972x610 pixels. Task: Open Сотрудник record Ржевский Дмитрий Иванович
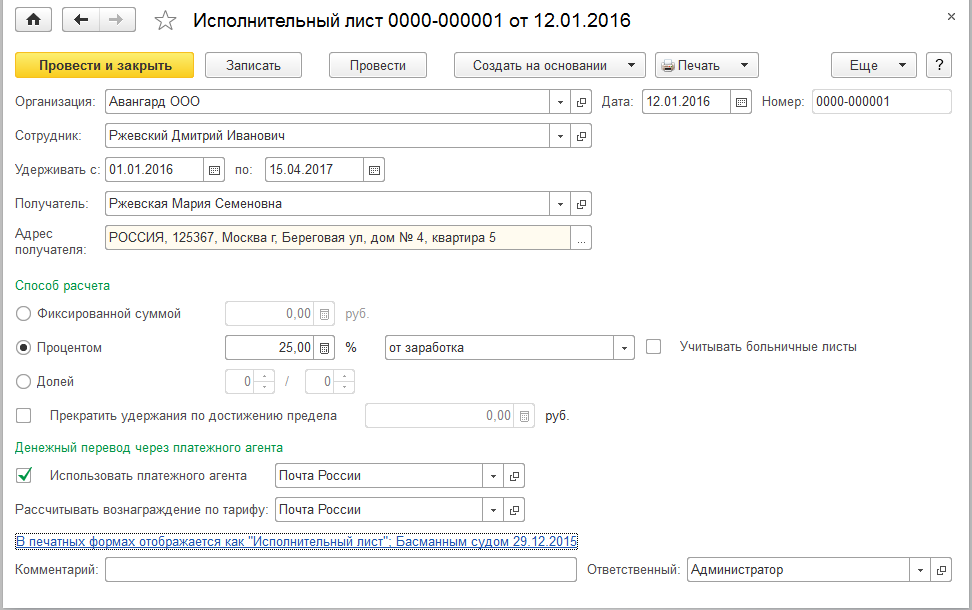pos(581,136)
